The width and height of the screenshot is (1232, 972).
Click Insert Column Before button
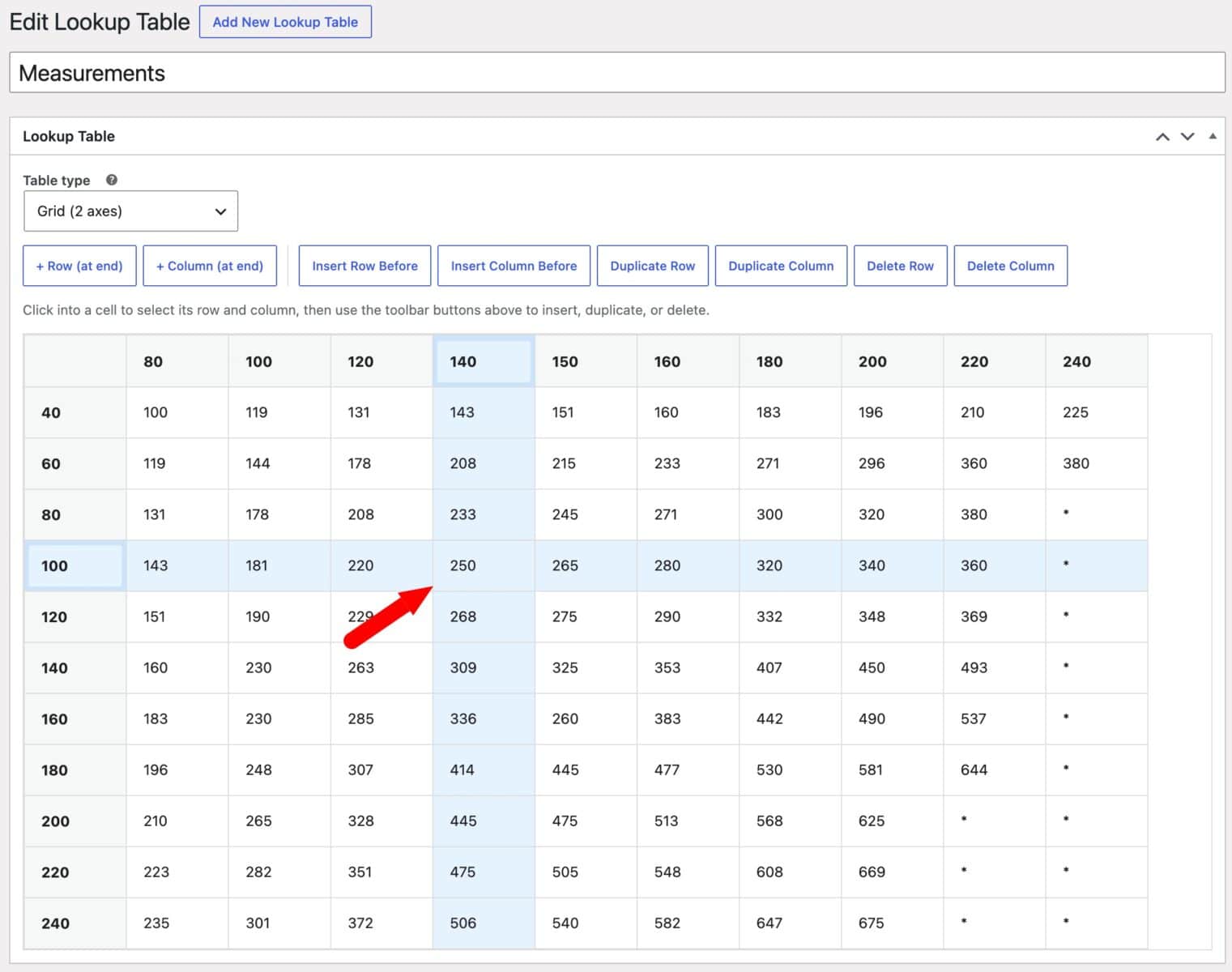click(x=514, y=266)
